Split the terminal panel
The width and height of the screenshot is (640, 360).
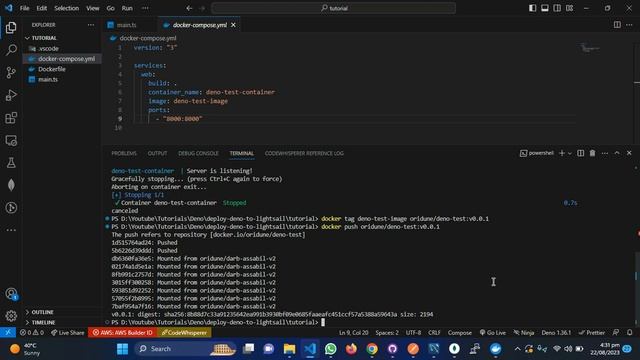pos(580,153)
